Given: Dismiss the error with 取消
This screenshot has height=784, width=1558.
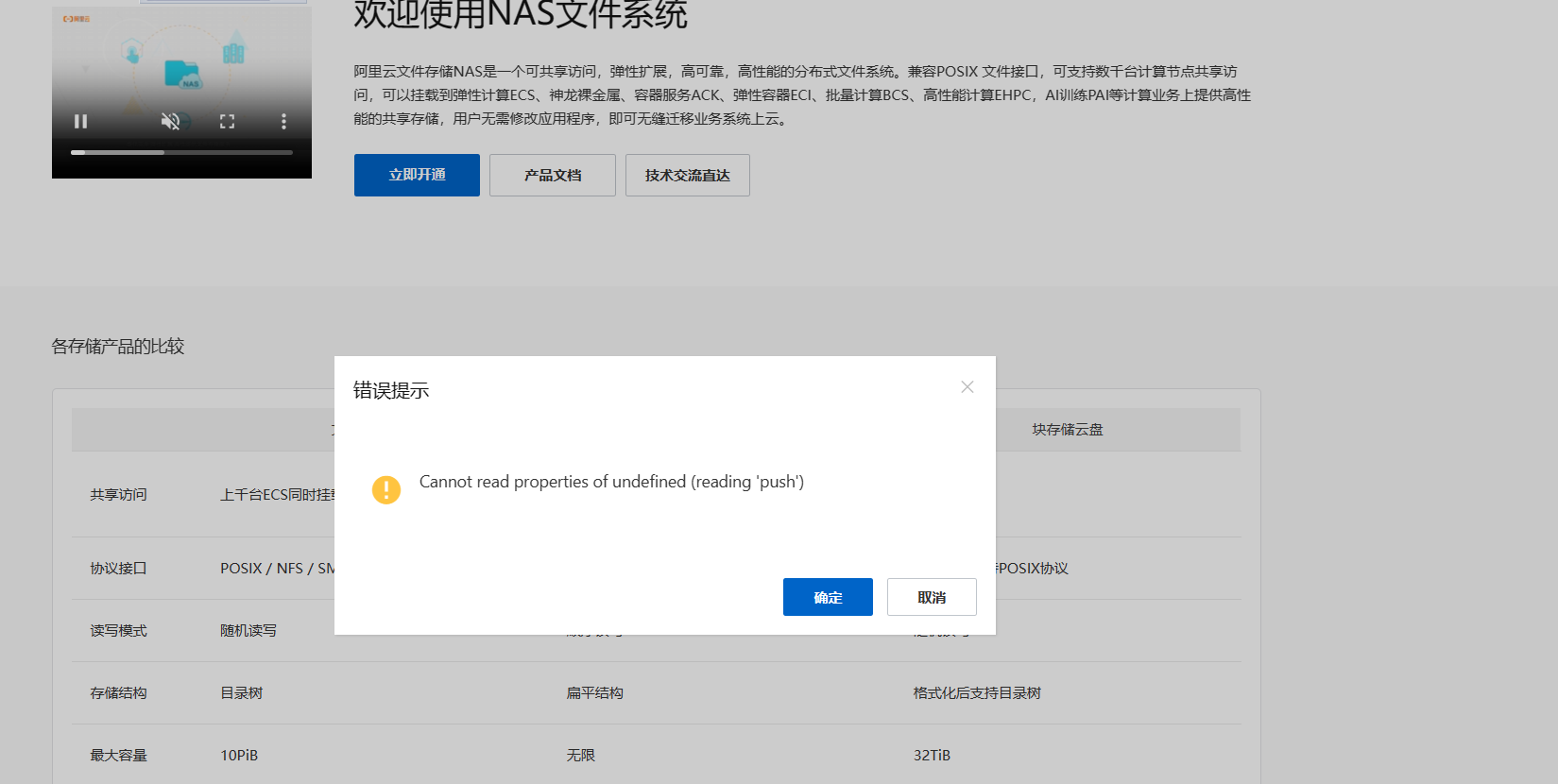Looking at the screenshot, I should (x=932, y=597).
